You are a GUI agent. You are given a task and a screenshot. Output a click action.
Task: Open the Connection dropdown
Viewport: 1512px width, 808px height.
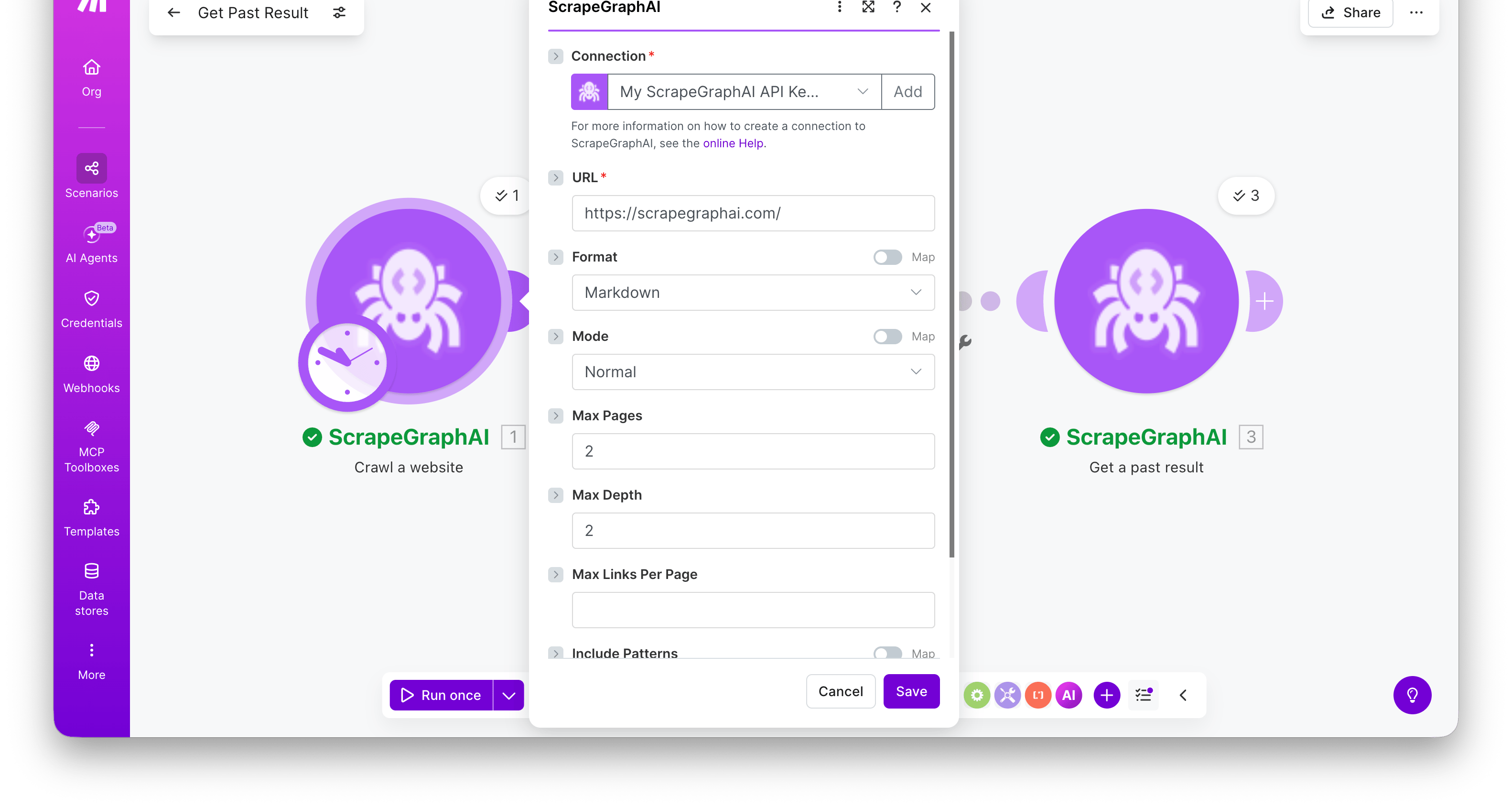744,92
